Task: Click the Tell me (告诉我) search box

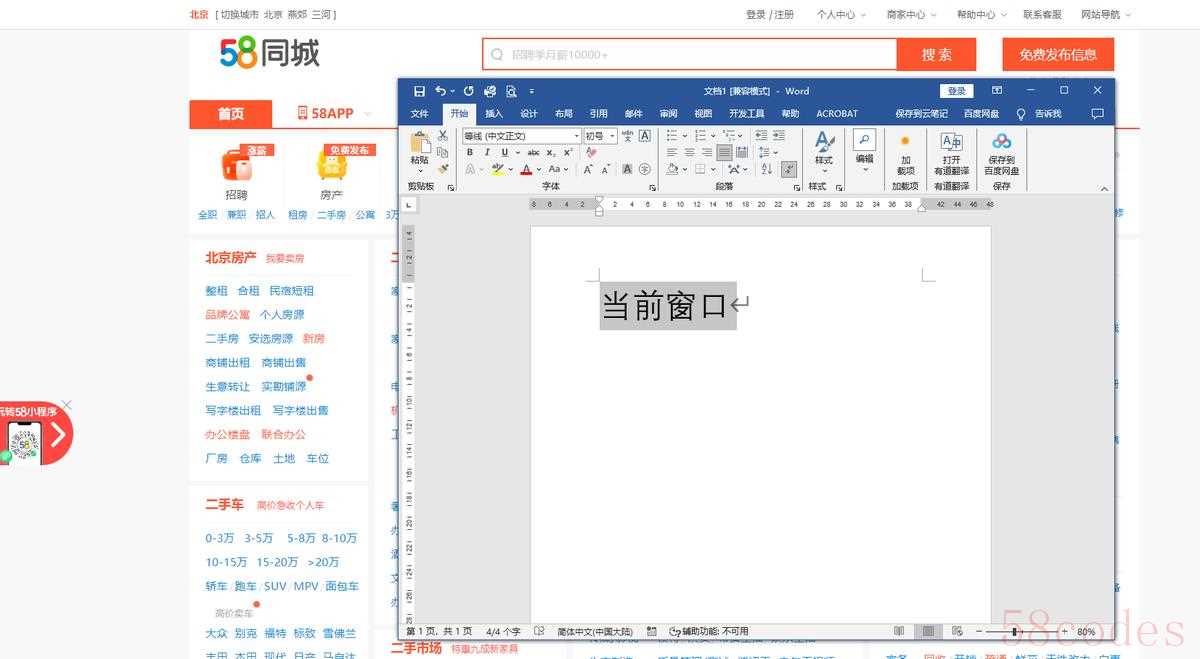Action: 1040,113
